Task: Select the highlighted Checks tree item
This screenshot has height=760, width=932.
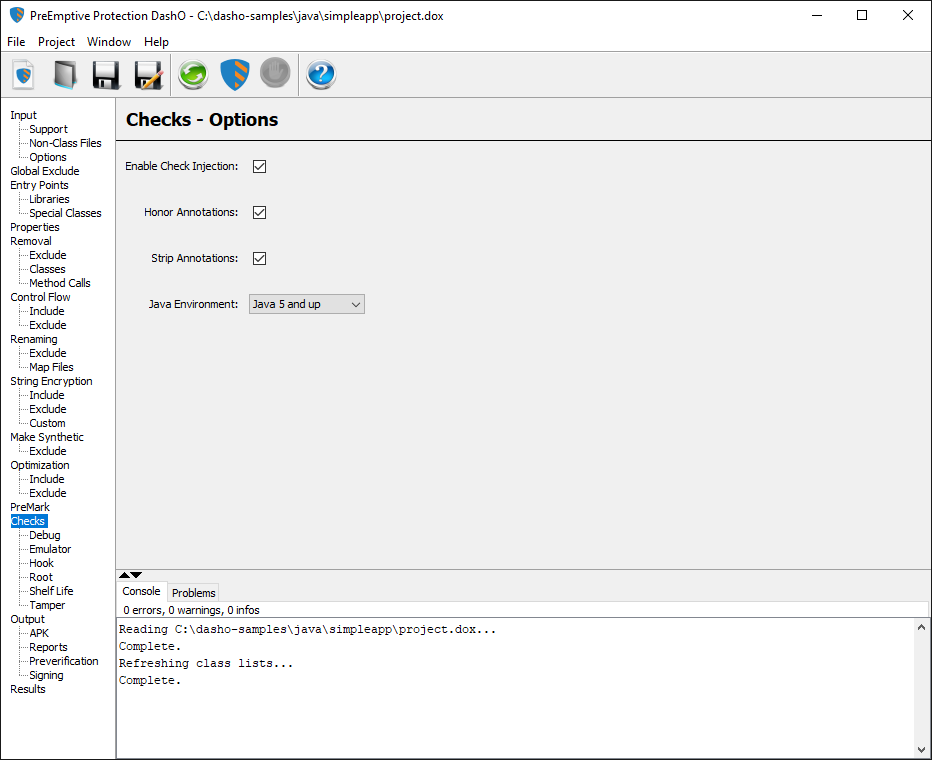Action: pos(28,521)
